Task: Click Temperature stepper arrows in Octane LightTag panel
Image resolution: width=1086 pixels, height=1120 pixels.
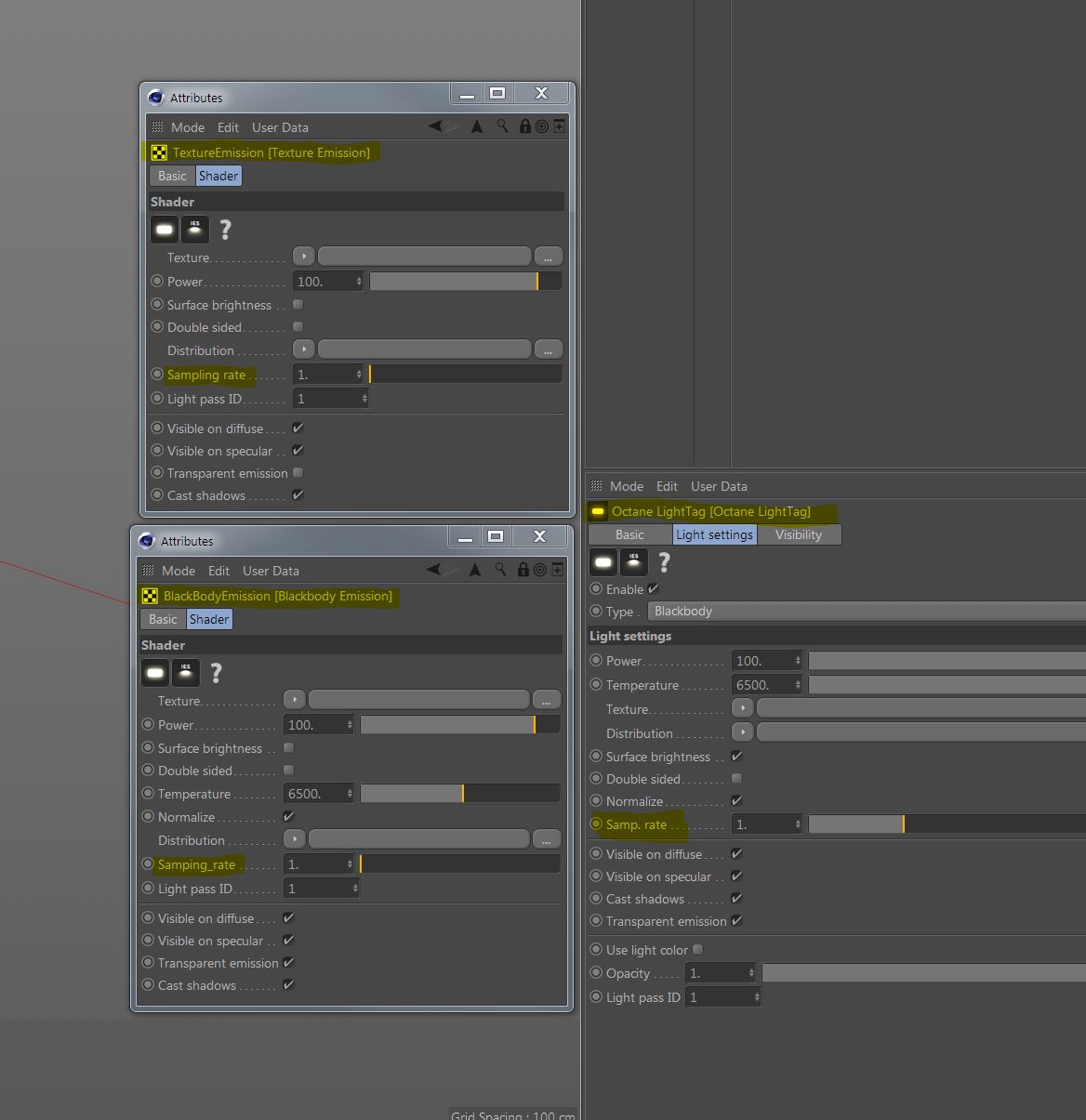Action: (798, 685)
